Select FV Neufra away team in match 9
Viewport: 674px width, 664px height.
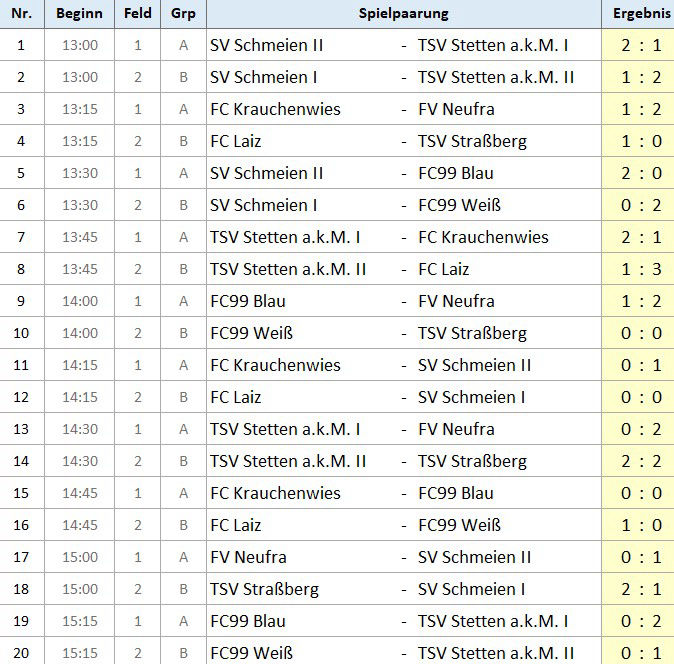tap(456, 301)
